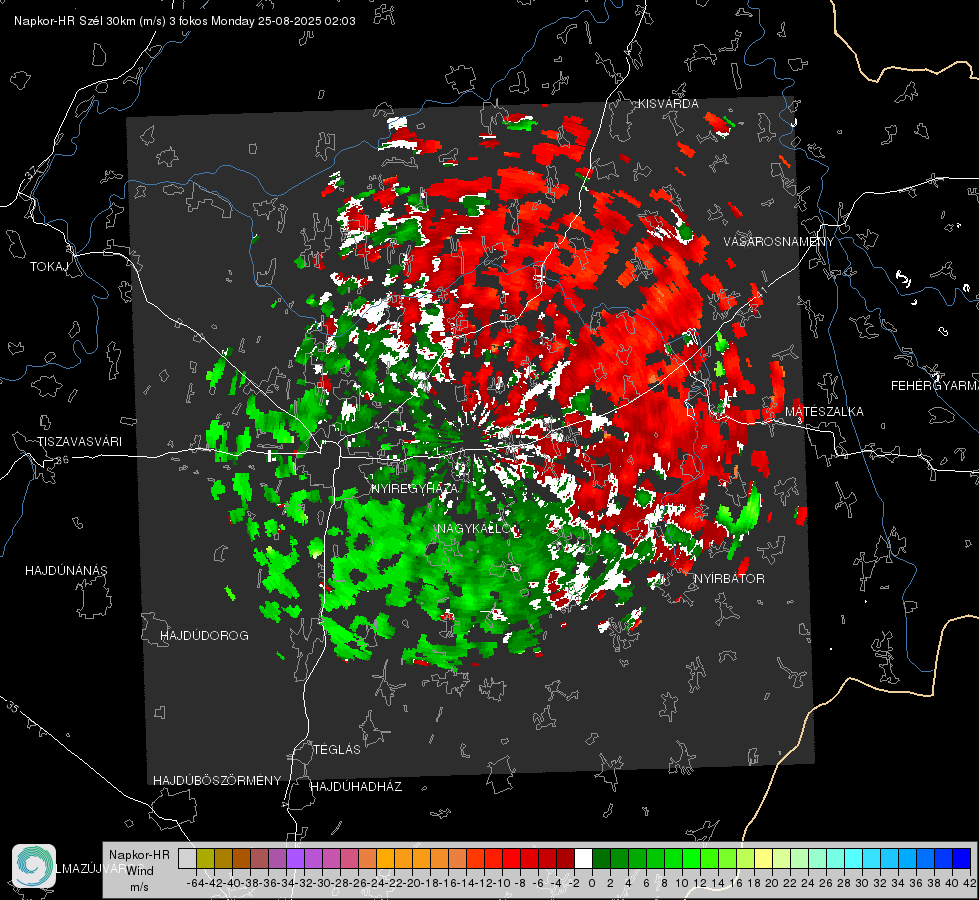Click the KISVÁRDA city label

pyautogui.click(x=668, y=104)
